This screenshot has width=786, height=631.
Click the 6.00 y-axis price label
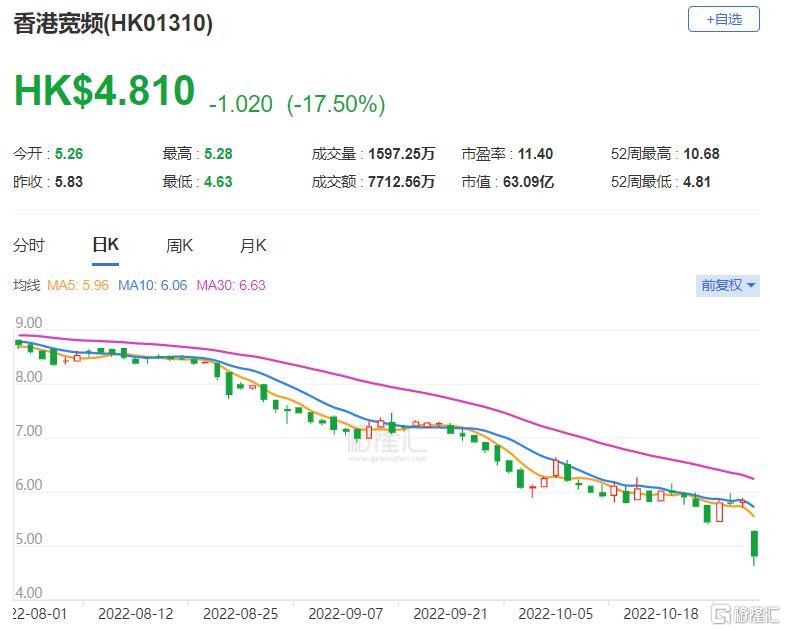(29, 485)
